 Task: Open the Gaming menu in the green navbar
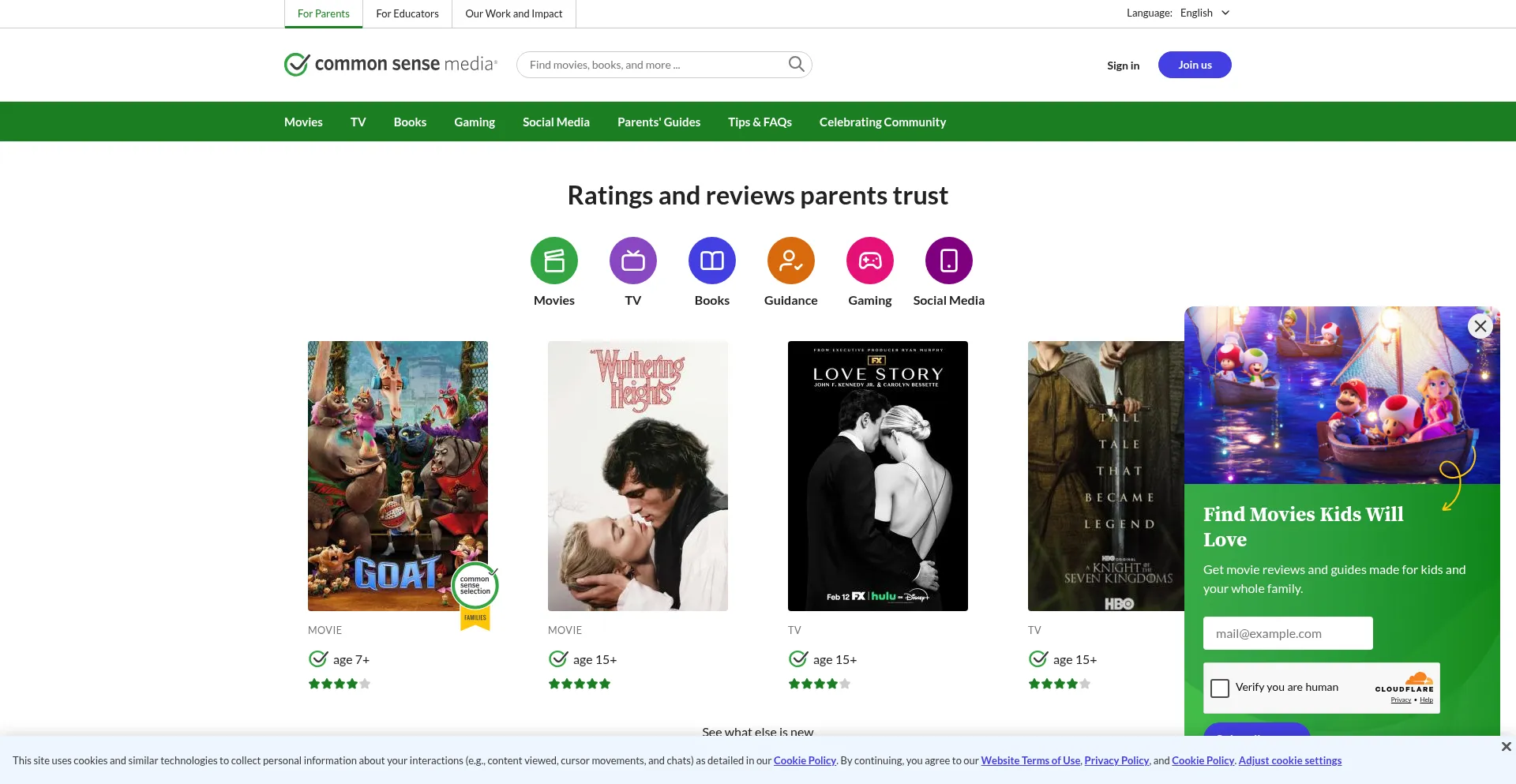475,122
